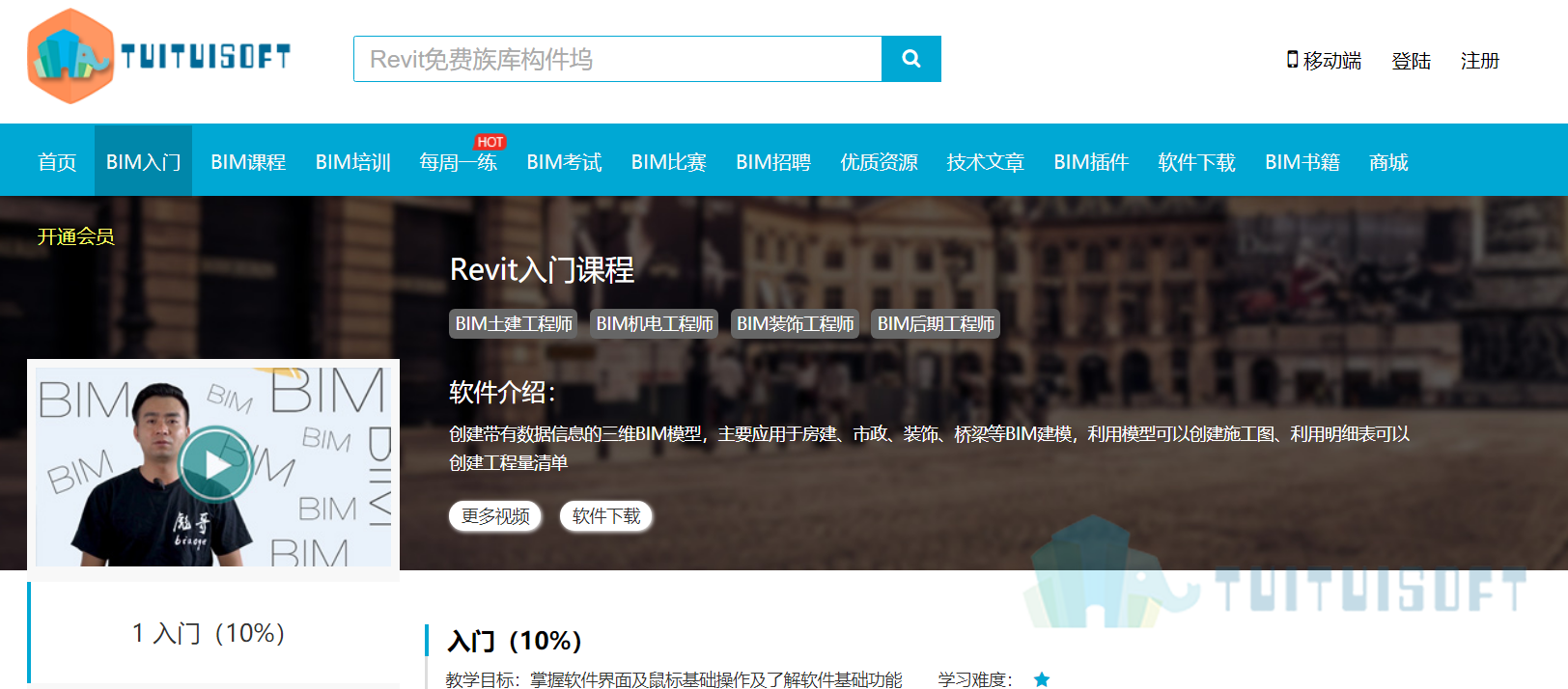Open the 移动端 mobile link

pos(1331,61)
